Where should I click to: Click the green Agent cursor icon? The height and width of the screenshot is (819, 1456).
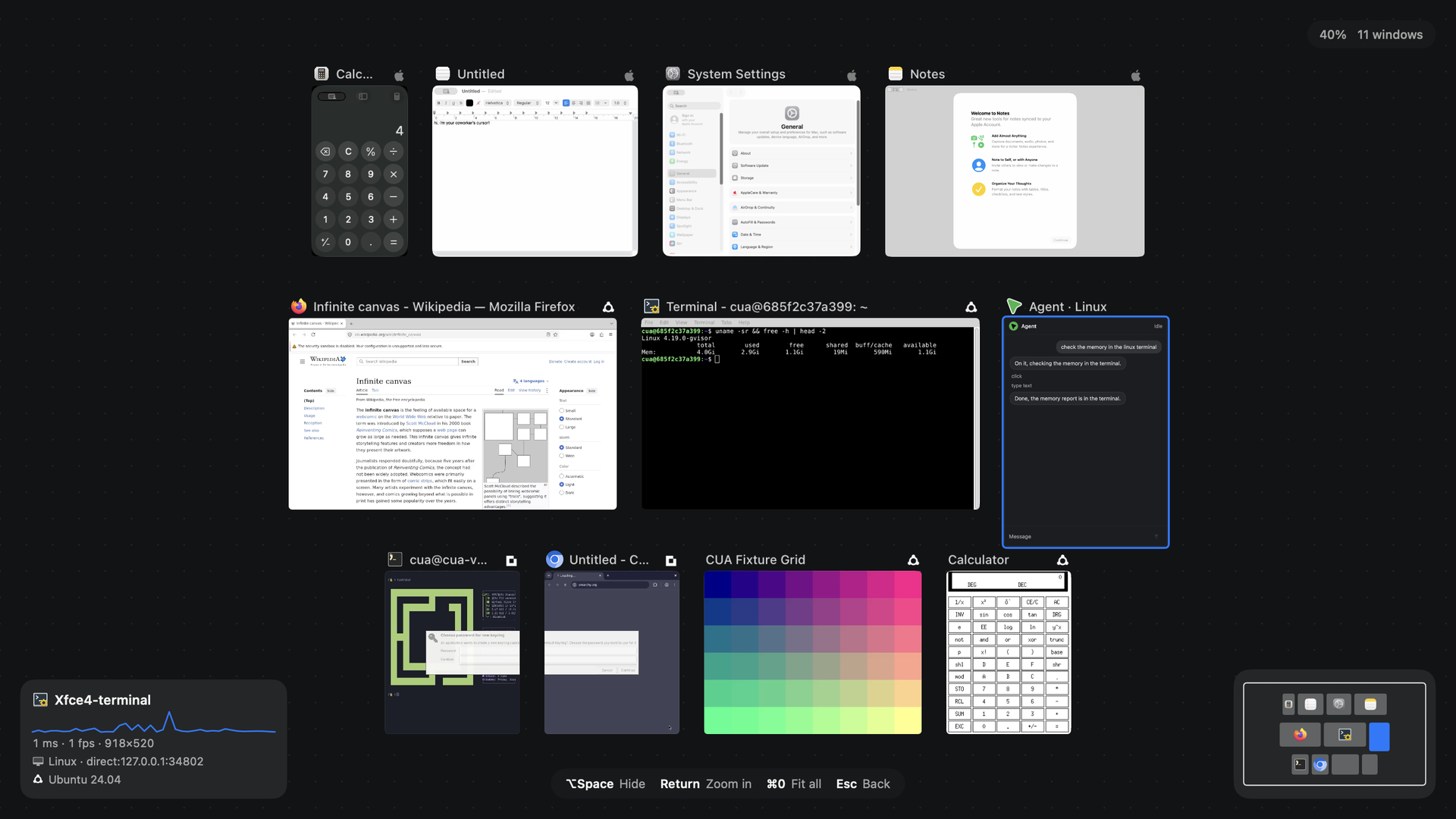point(1014,306)
